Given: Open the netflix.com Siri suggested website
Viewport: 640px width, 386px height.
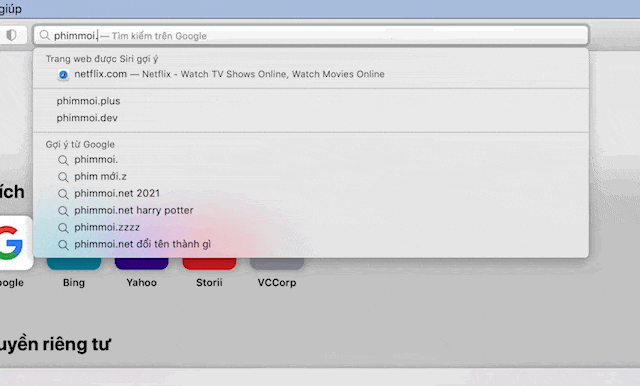Looking at the screenshot, I should [x=311, y=74].
